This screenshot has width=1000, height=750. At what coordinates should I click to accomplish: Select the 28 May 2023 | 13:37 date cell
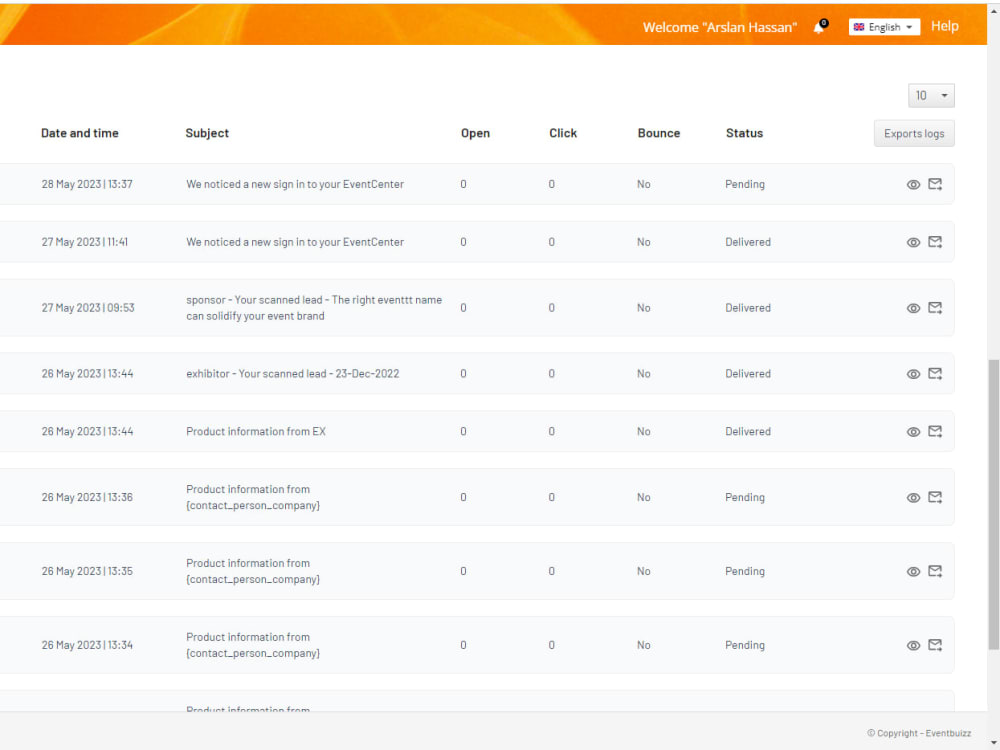click(x=87, y=184)
